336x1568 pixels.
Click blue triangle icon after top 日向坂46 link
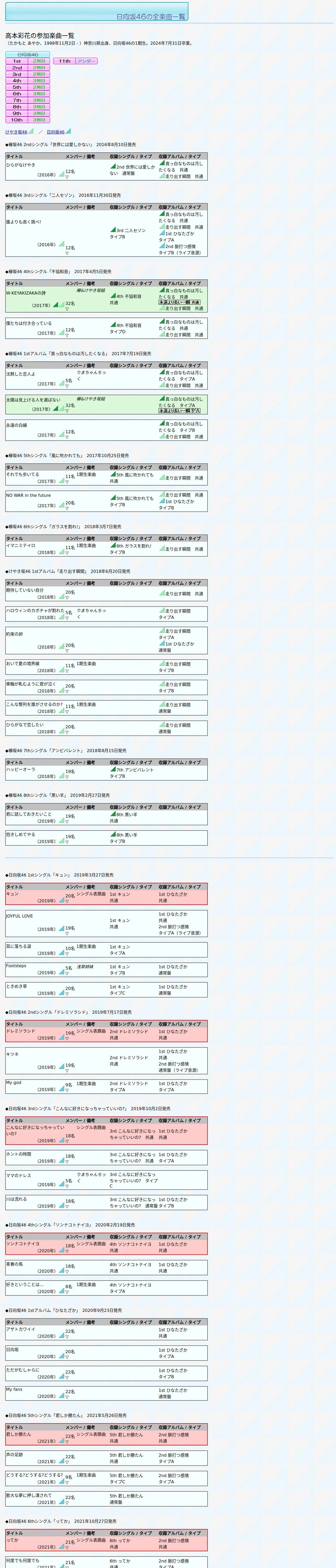click(x=68, y=131)
